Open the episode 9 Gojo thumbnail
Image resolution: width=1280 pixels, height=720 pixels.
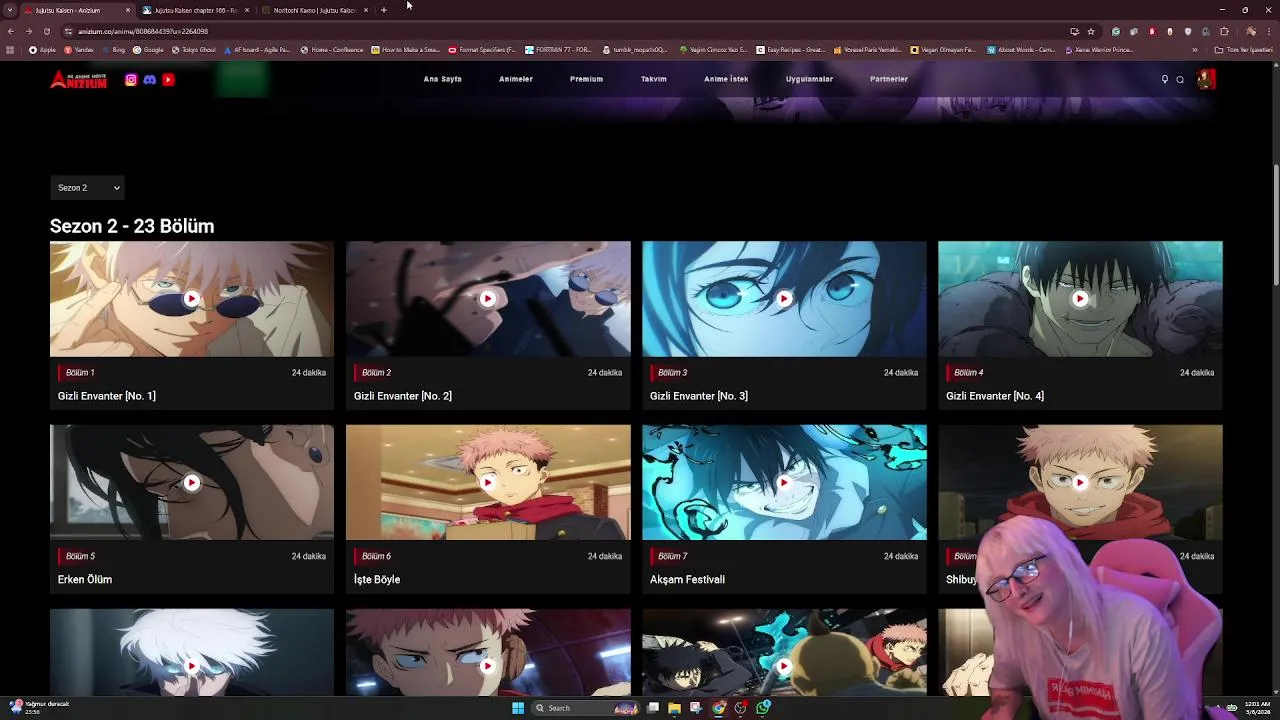pos(191,652)
